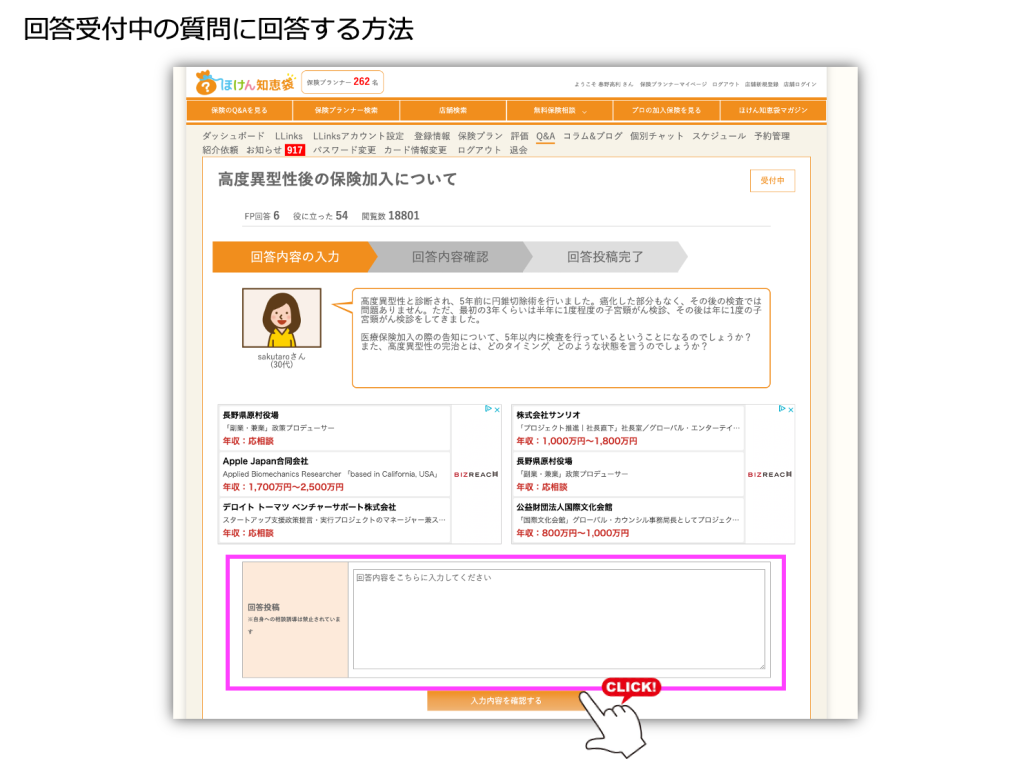Open 店舗検索 in orange nav
The image size is (1024, 763).
(453, 110)
